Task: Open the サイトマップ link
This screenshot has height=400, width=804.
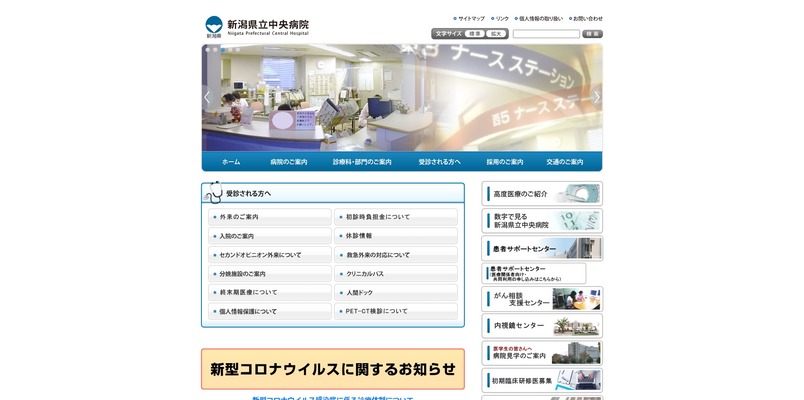Action: 471,18
